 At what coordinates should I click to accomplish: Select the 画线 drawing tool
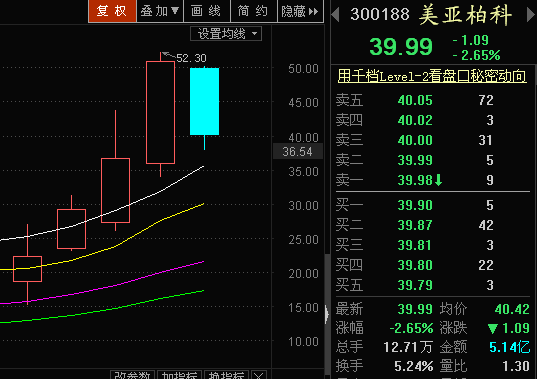tap(207, 11)
